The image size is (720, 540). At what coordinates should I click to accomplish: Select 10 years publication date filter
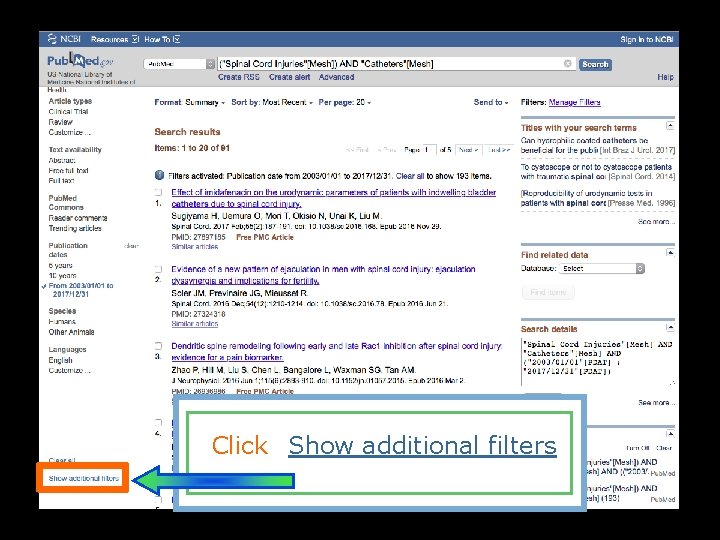pos(62,276)
